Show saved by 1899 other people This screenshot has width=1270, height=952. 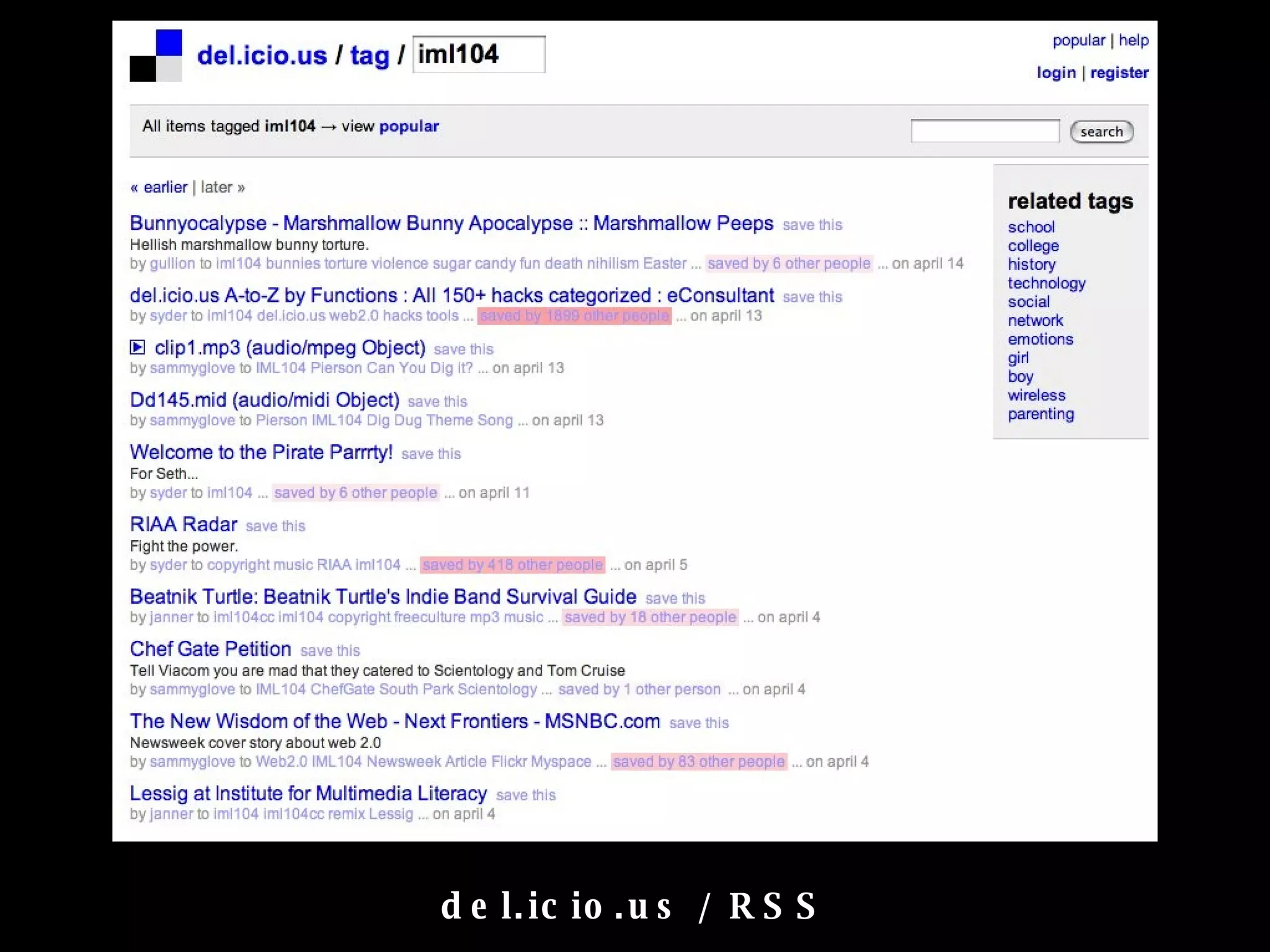(x=574, y=315)
